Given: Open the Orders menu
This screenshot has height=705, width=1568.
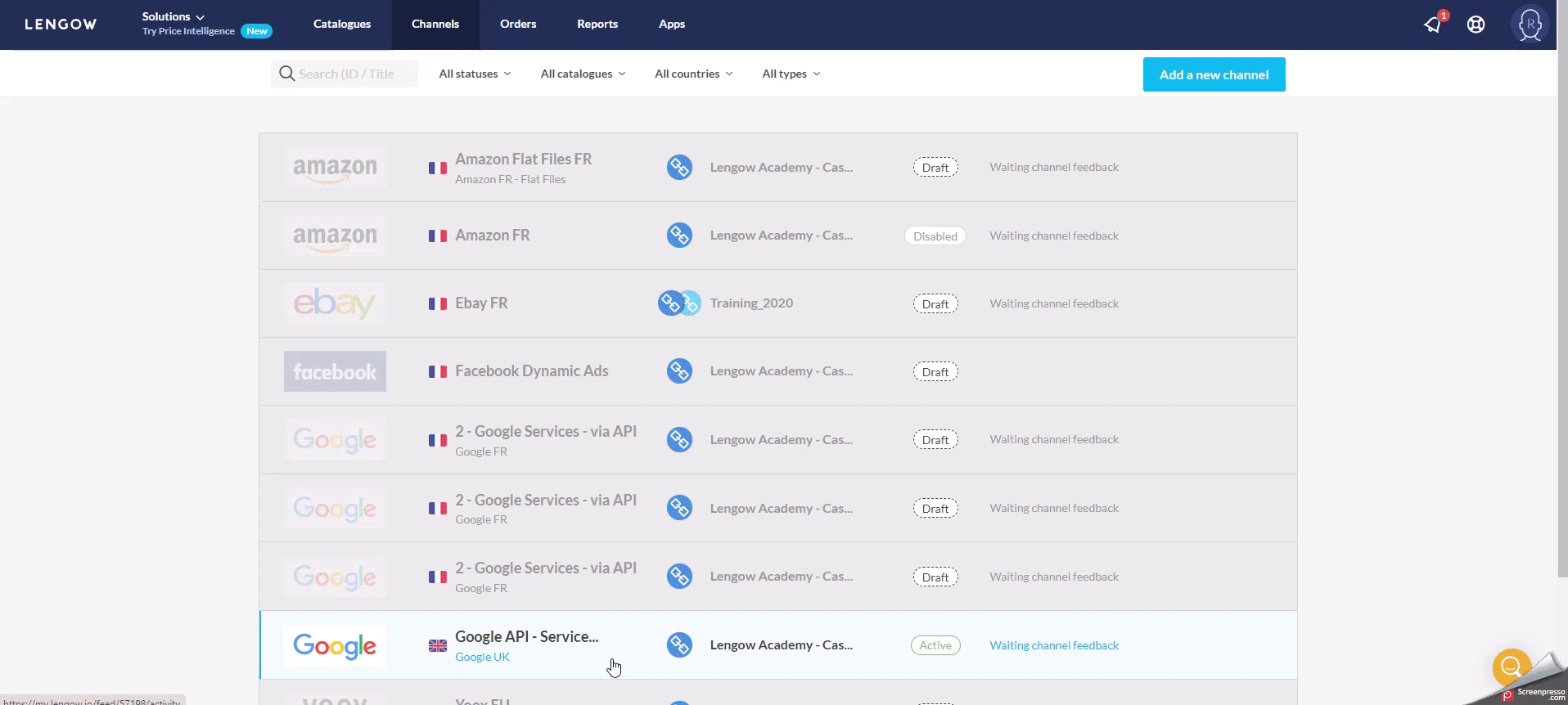Looking at the screenshot, I should pos(518,25).
